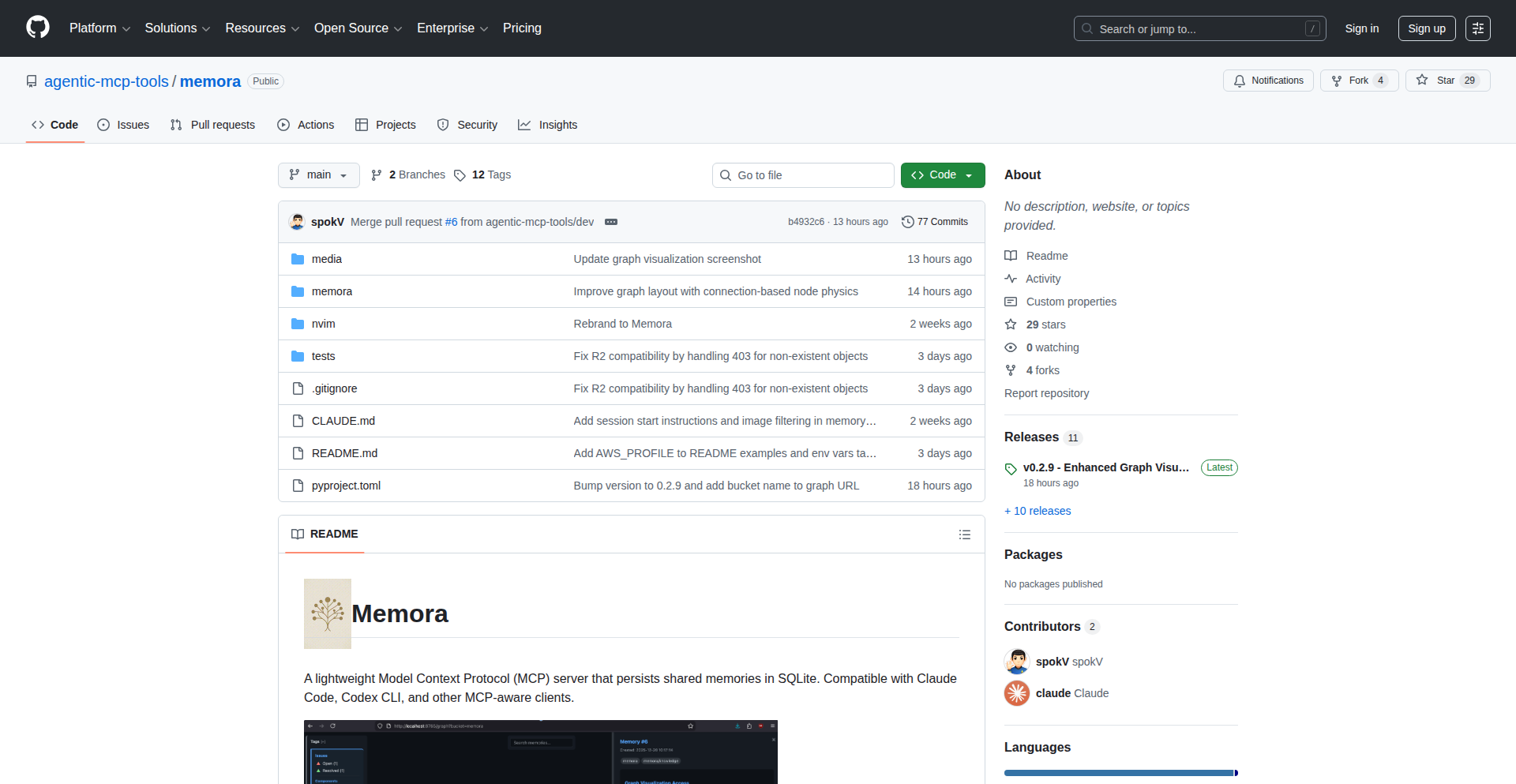Click the Activity pulse icon
Image resolution: width=1516 pixels, height=784 pixels.
pos(1011,278)
